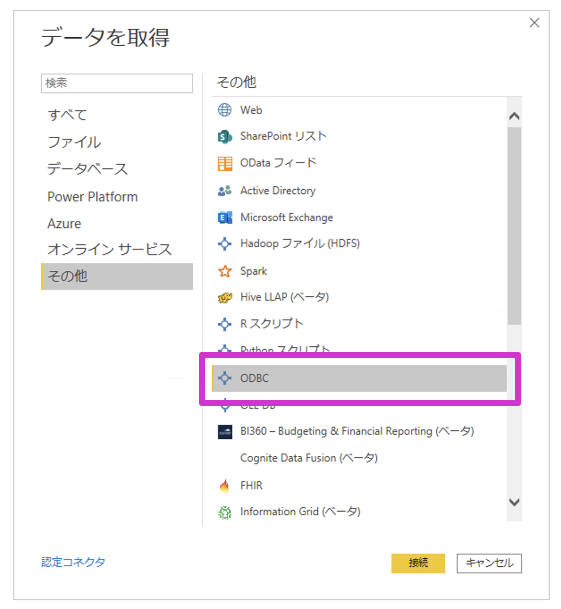Screen dimensions: 561x609
Task: Click the BI360 logo icon
Action: coord(225,432)
